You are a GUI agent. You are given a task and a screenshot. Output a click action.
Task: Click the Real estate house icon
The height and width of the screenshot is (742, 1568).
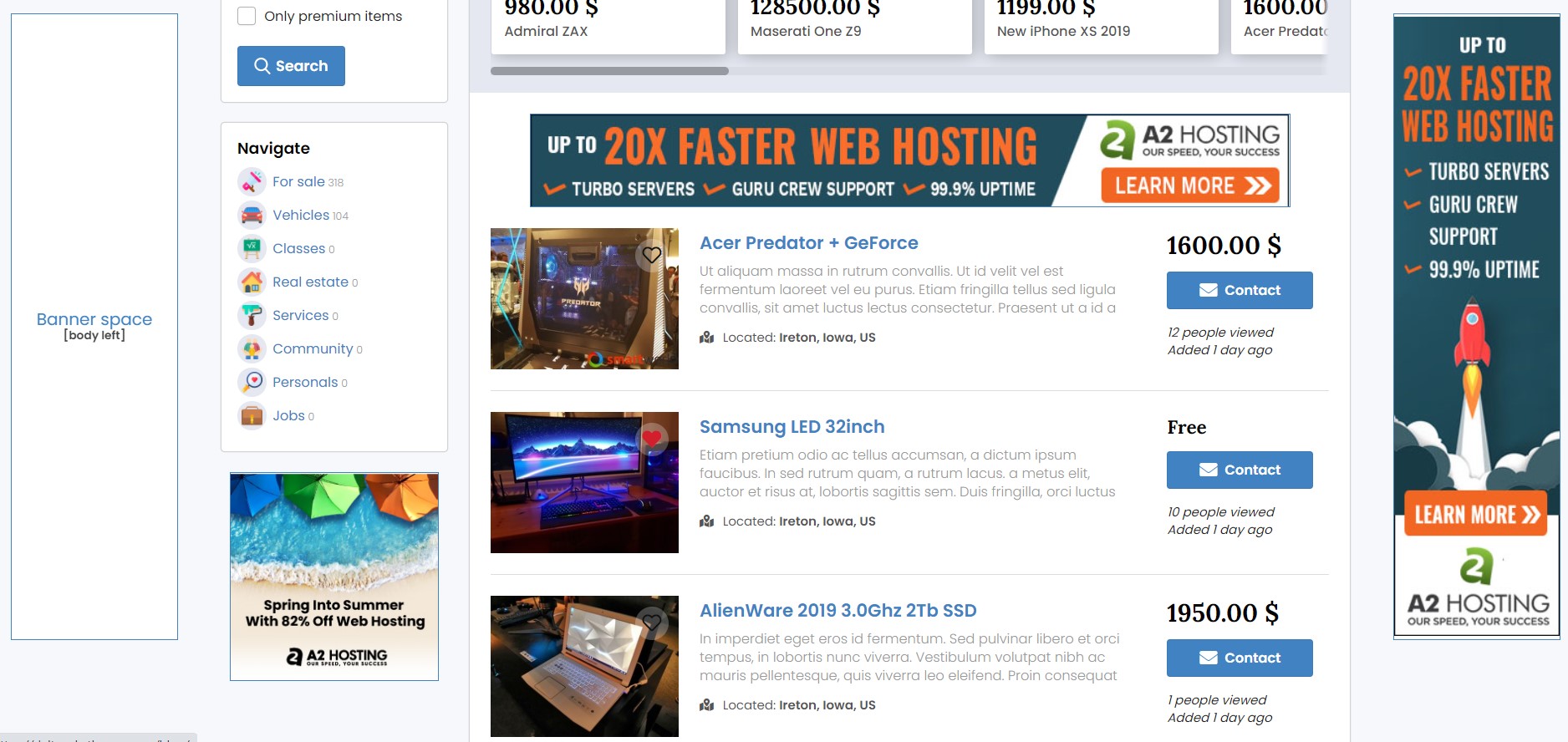pyautogui.click(x=252, y=282)
